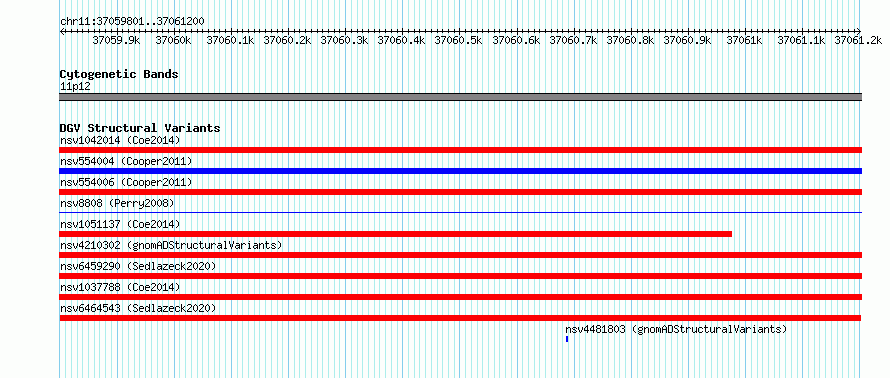Click the 37060.9k ruler tick label
Viewport: 890px width, 378px height.
pyautogui.click(x=688, y=40)
